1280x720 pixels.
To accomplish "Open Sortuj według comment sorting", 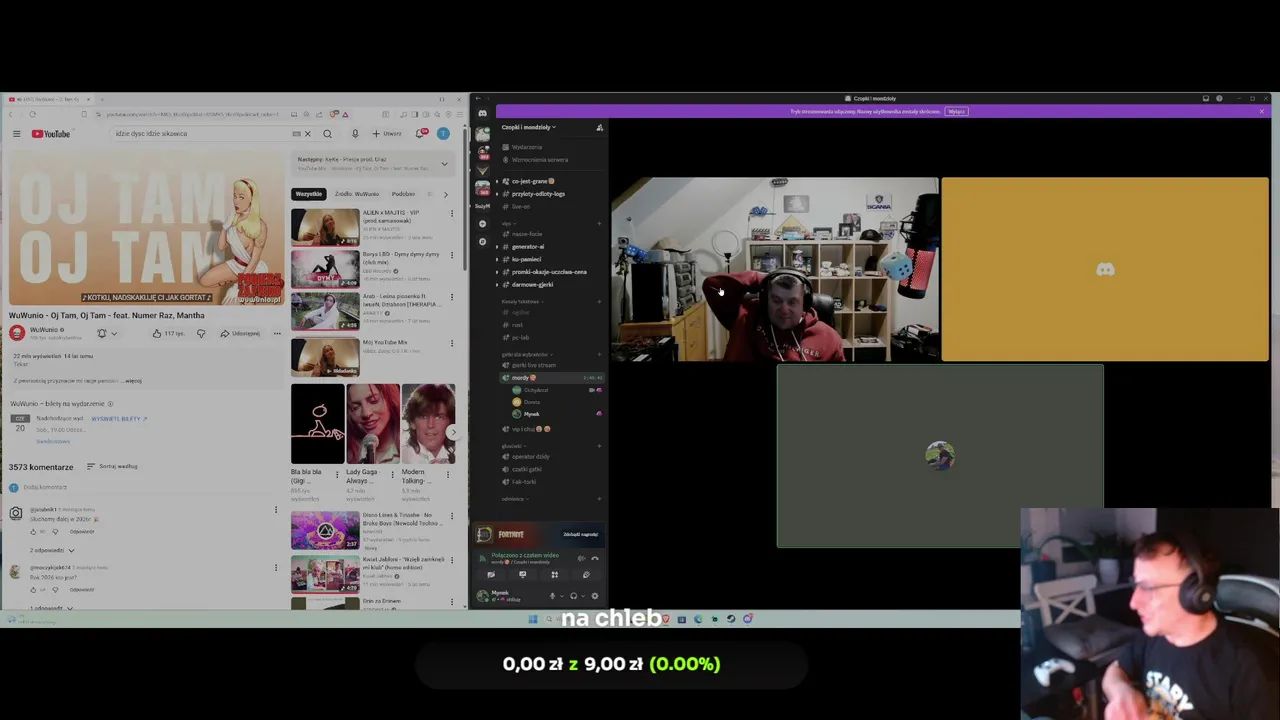I will tap(112, 466).
